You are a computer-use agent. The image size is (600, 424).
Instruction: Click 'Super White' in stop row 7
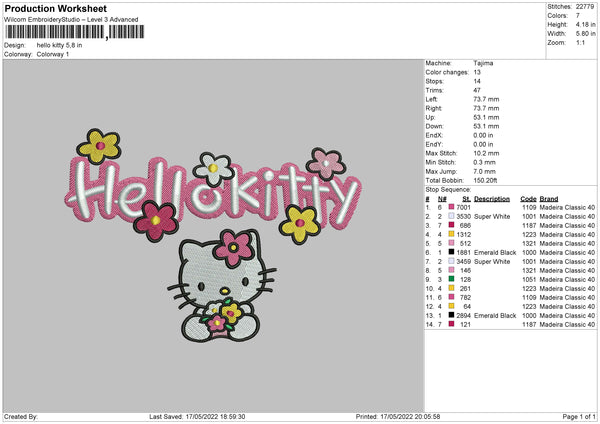(492, 262)
